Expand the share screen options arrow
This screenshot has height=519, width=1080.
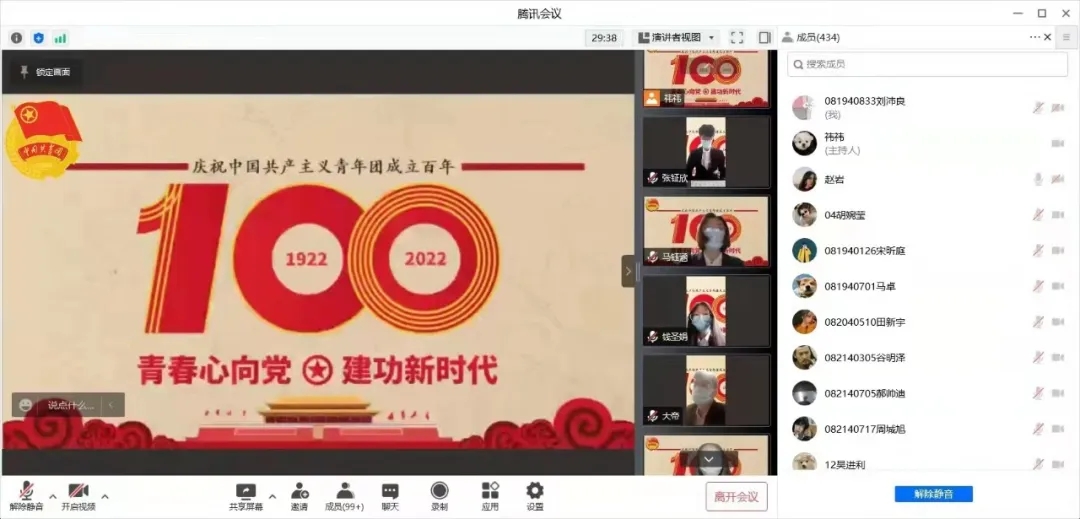click(x=272, y=495)
